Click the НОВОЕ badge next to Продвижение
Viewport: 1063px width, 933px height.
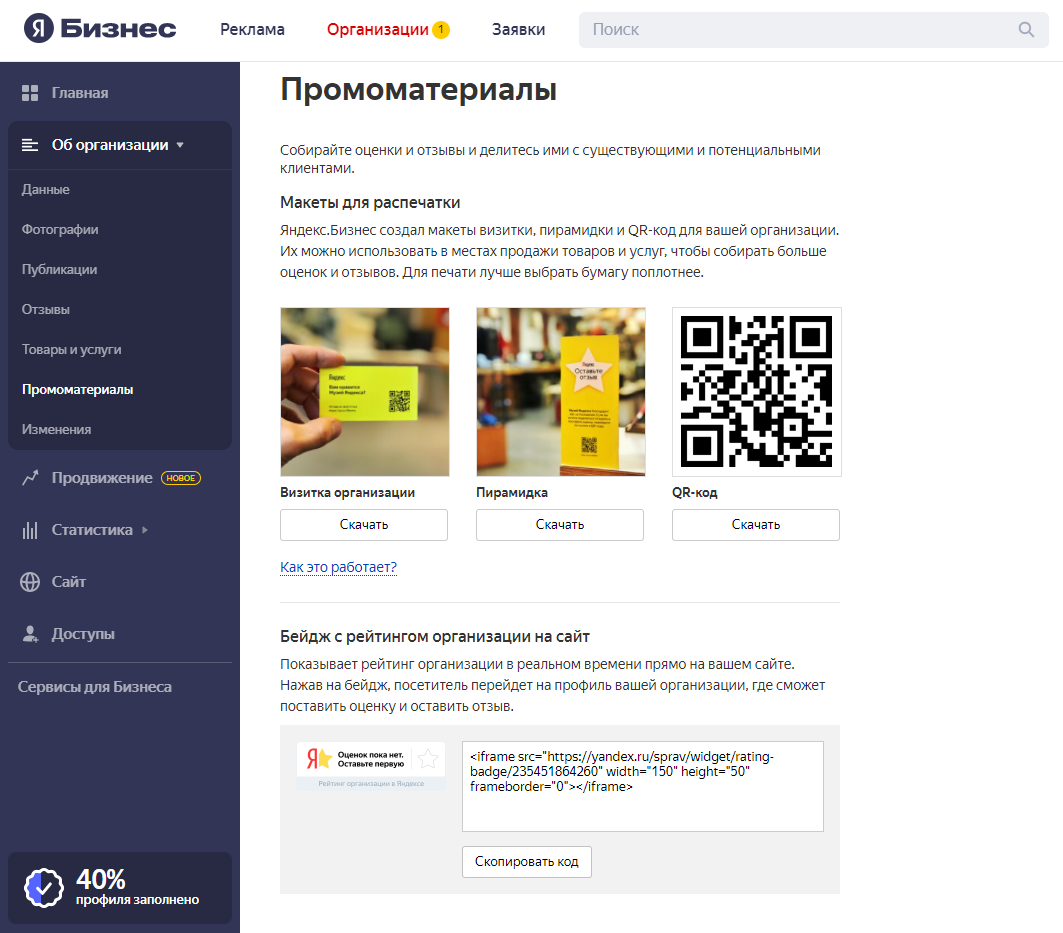pos(181,478)
